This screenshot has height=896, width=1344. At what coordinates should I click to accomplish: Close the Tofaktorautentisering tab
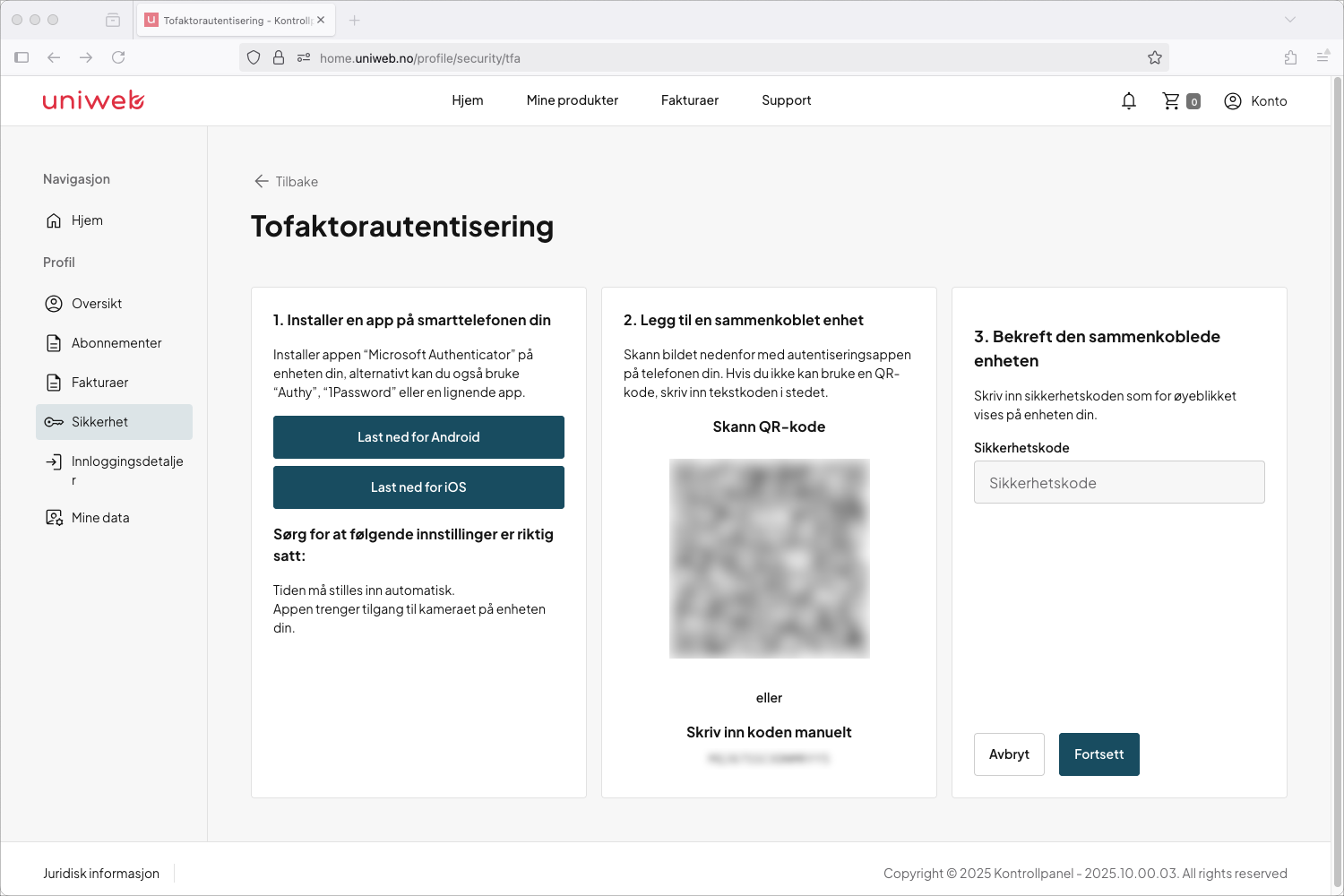[x=321, y=20]
